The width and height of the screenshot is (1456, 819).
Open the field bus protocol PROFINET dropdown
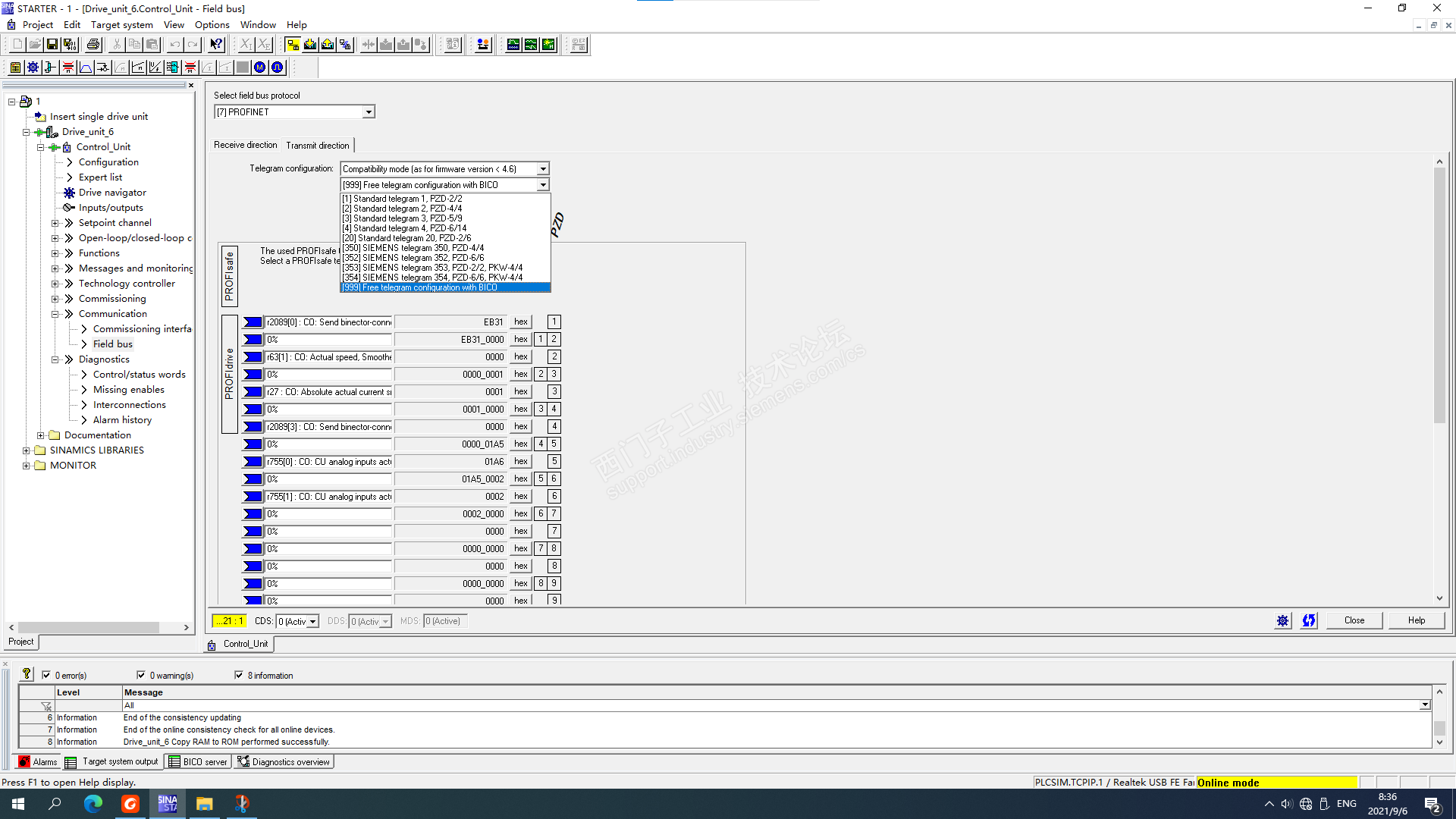(369, 112)
